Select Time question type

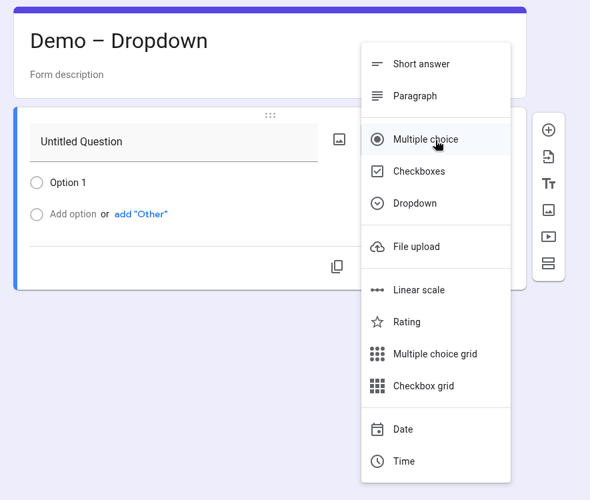click(436, 461)
